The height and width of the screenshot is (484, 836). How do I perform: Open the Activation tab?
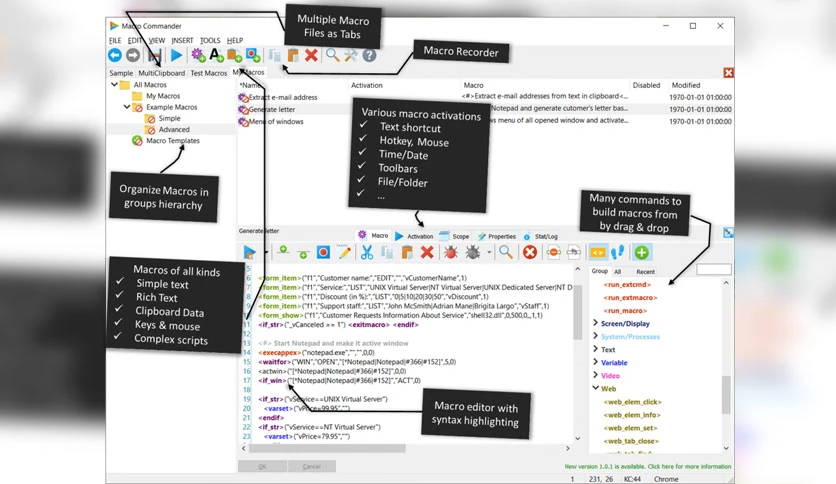click(x=414, y=236)
